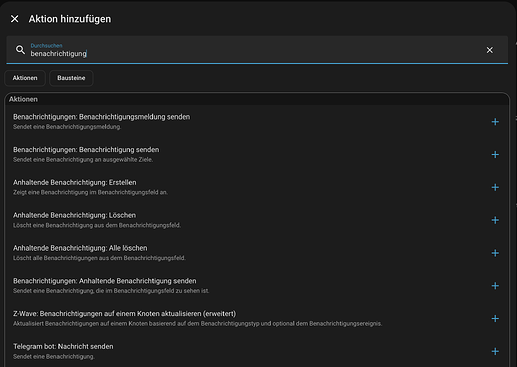Select the Aktionen filter chip
The height and width of the screenshot is (367, 517).
(25, 78)
